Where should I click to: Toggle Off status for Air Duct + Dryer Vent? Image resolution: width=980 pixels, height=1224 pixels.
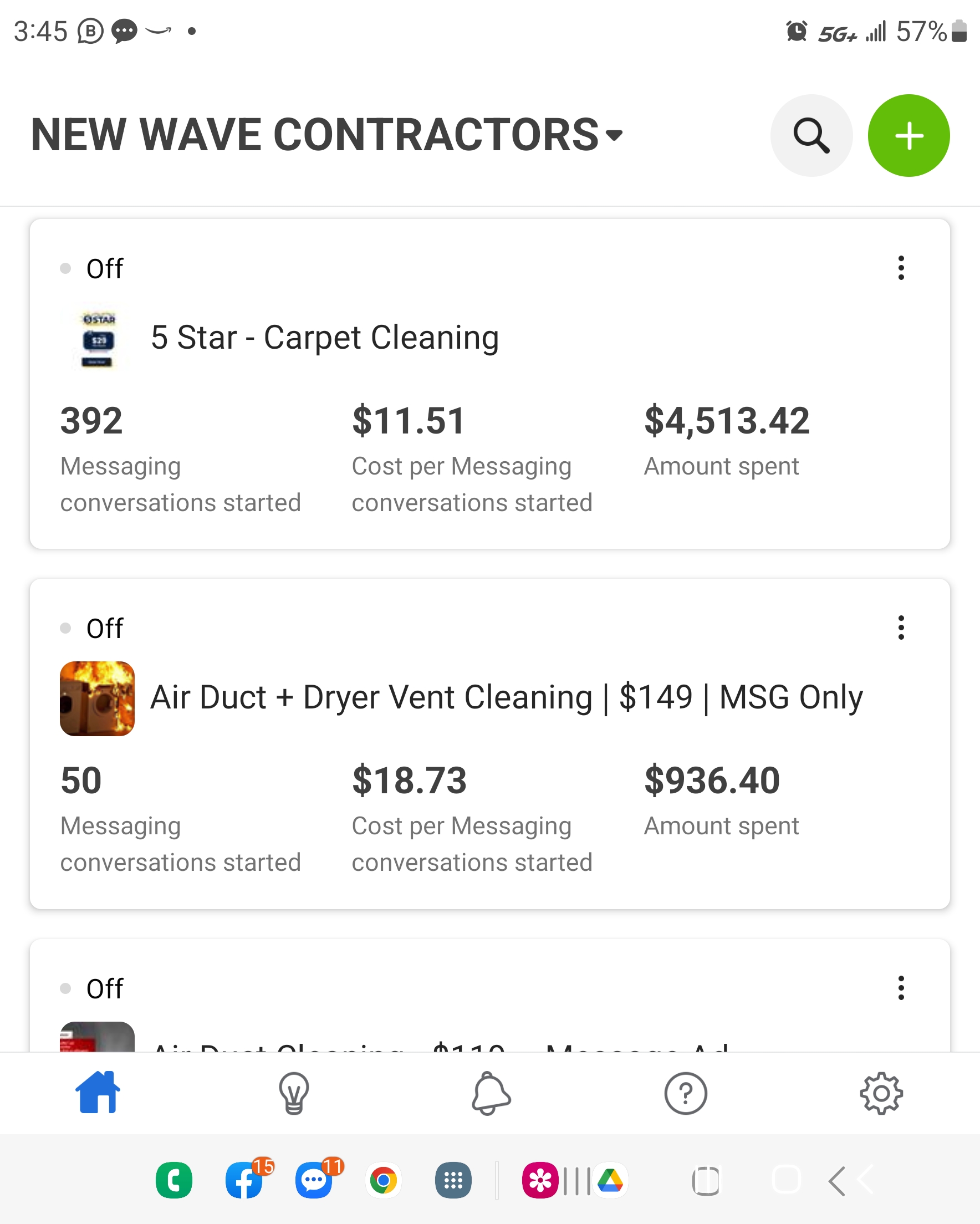point(92,629)
